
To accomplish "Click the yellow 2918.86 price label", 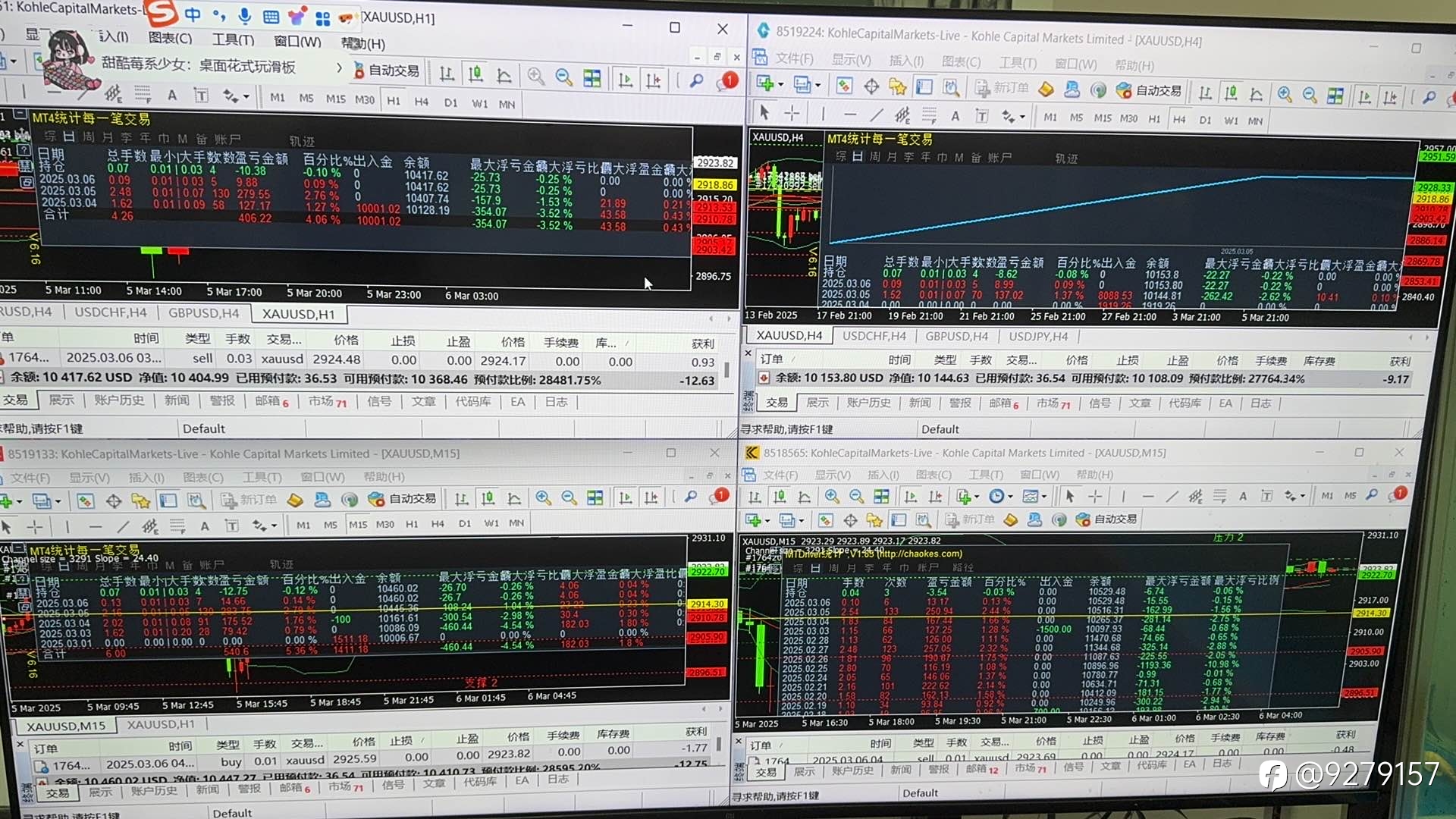I will coord(714,184).
